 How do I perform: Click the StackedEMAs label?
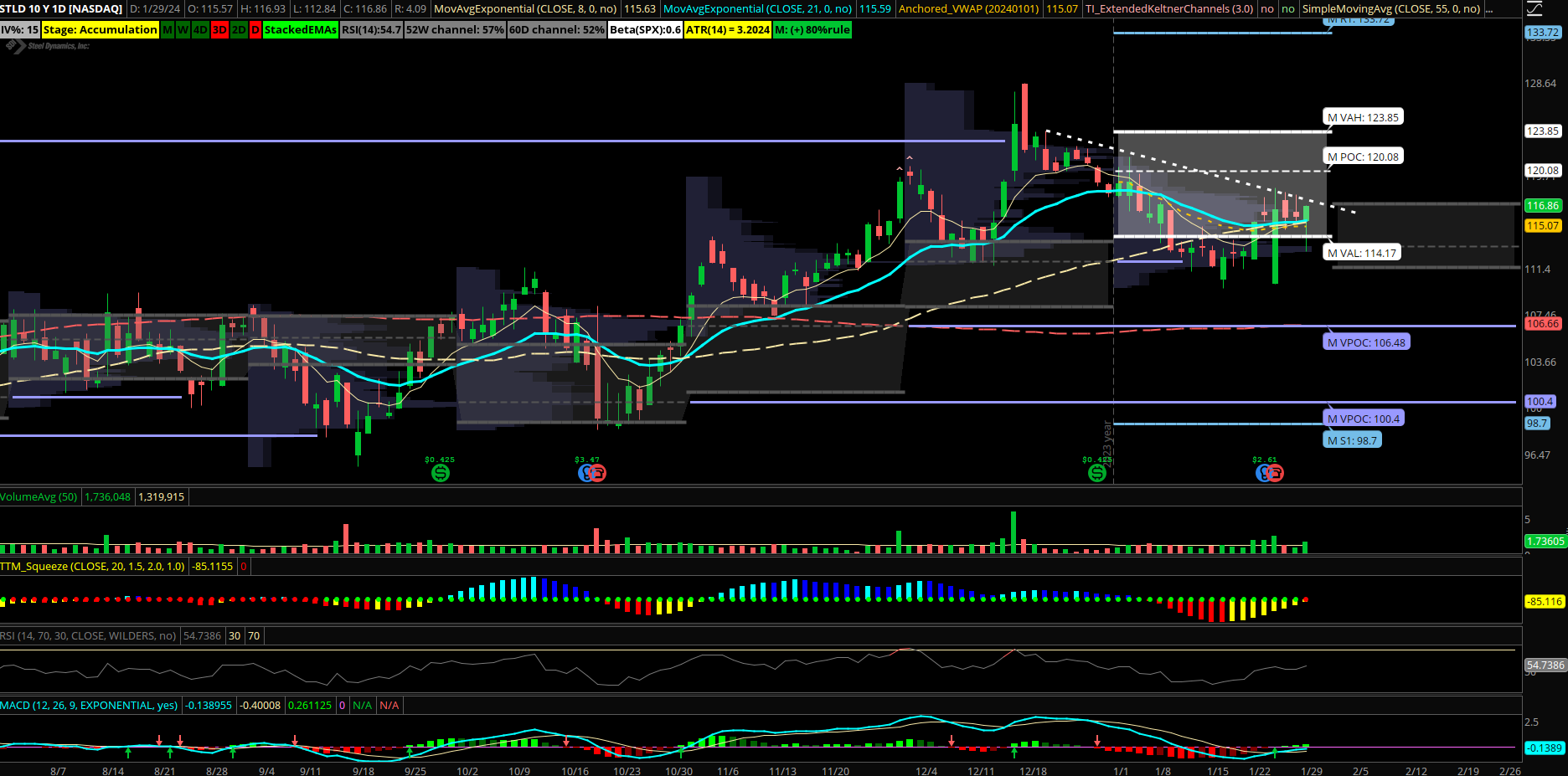[301, 29]
